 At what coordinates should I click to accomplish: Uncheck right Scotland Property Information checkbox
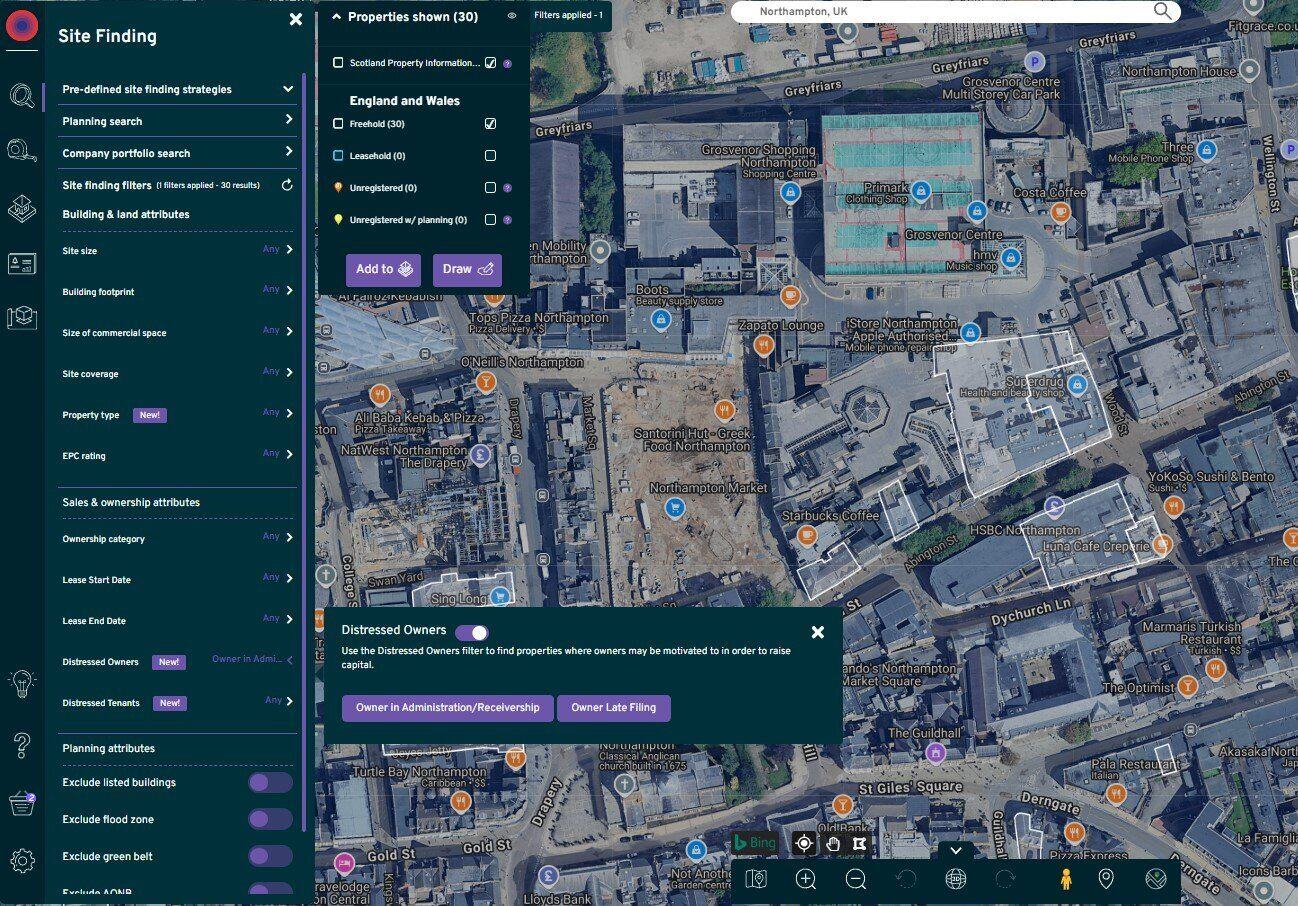(490, 63)
